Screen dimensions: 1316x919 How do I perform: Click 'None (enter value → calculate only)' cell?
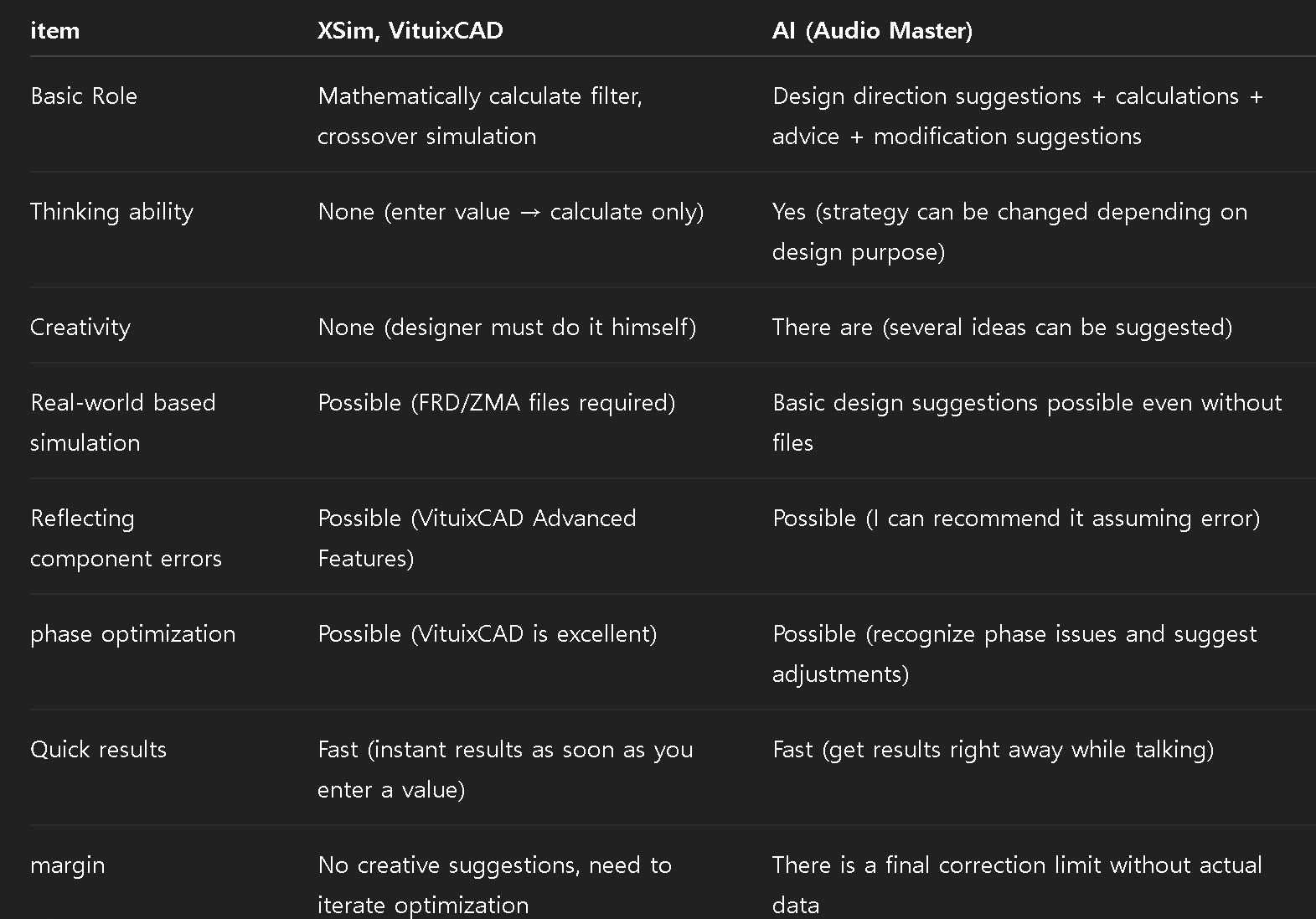click(511, 212)
